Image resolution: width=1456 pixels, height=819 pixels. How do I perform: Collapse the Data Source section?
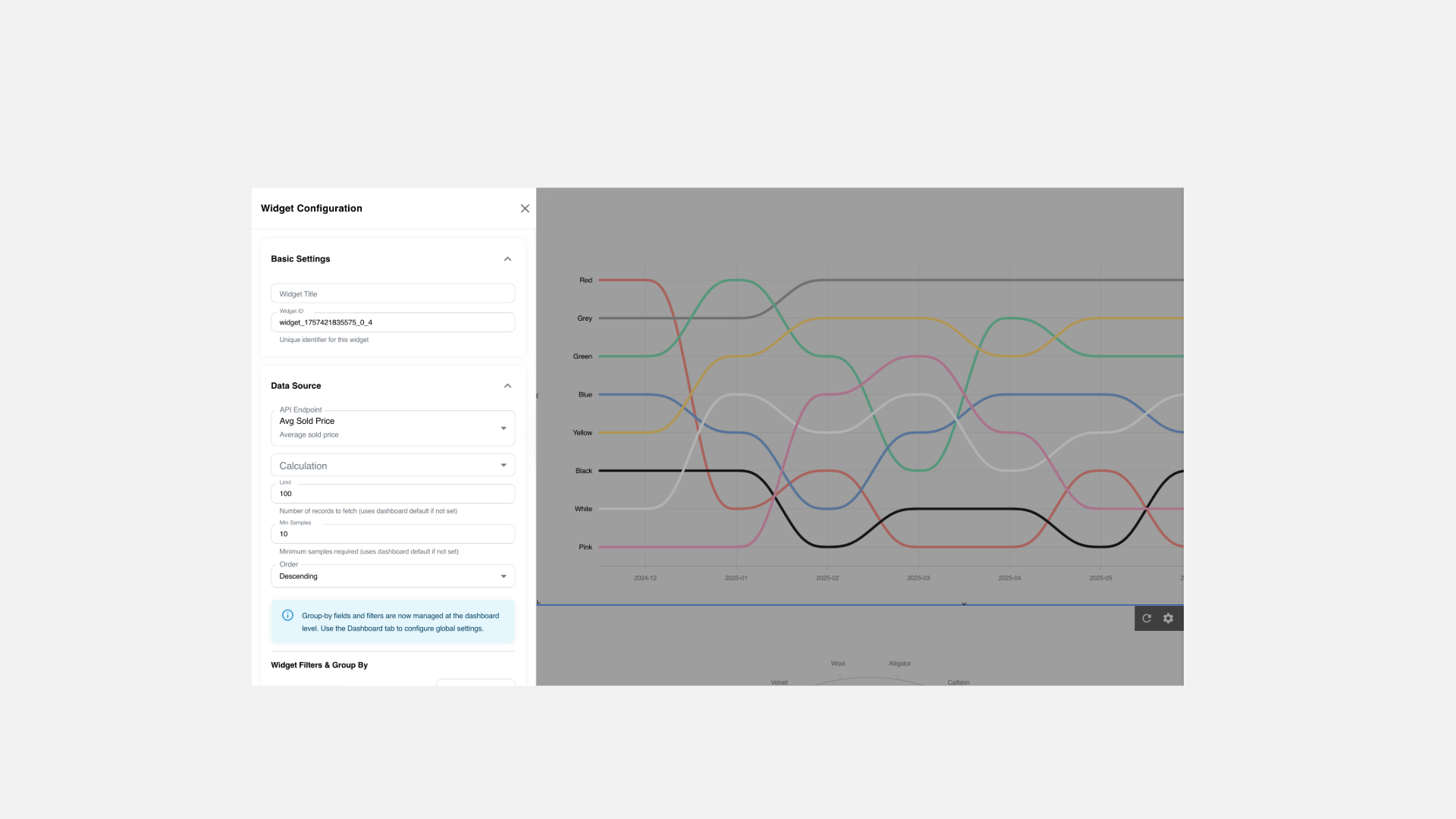pyautogui.click(x=507, y=386)
